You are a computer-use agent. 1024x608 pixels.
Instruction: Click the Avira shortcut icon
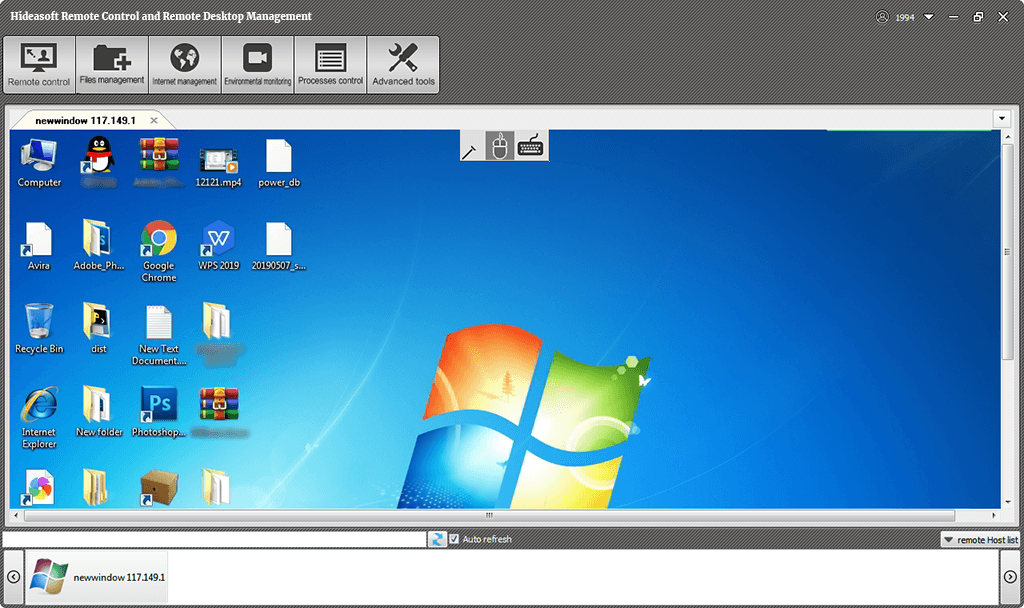tap(39, 246)
